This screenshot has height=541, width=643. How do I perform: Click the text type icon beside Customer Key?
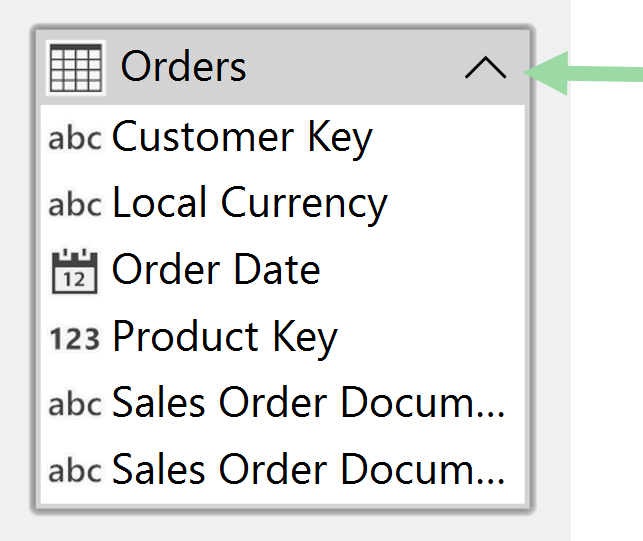(x=75, y=138)
